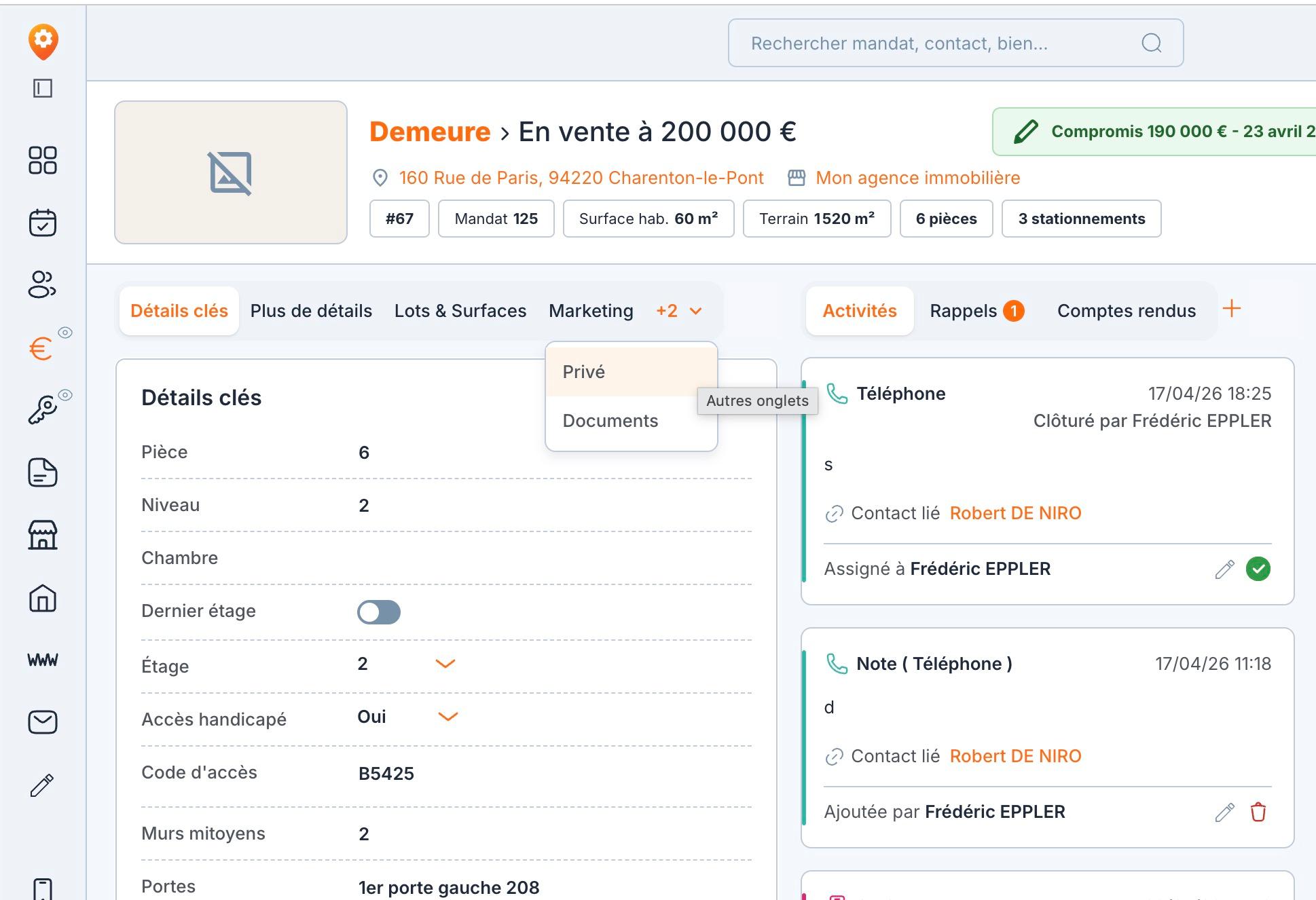This screenshot has width=1316, height=900.
Task: Open the Comptes rendus tab
Action: click(x=1127, y=311)
